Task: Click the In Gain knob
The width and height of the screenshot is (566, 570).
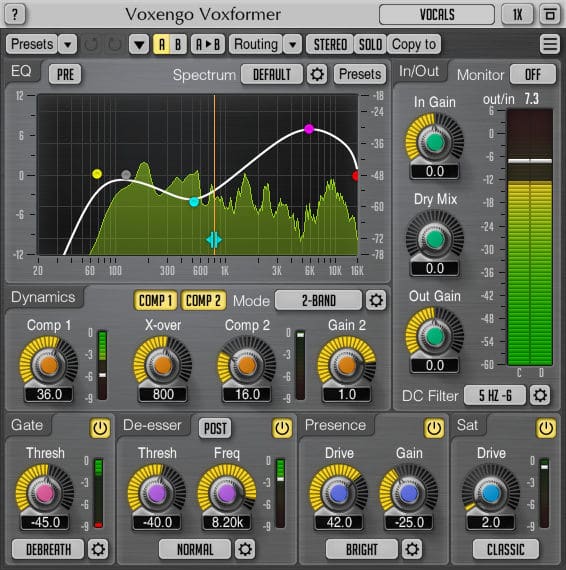Action: point(434,142)
